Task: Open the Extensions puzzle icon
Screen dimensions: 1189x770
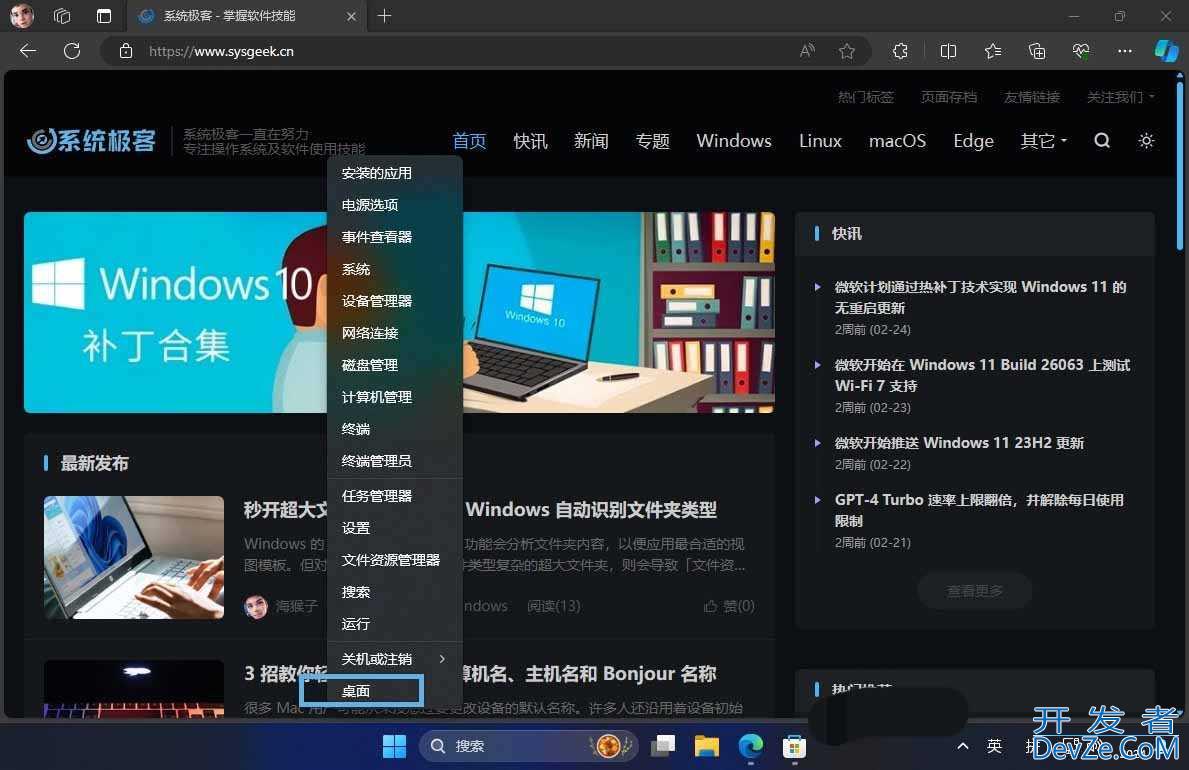Action: (900, 51)
